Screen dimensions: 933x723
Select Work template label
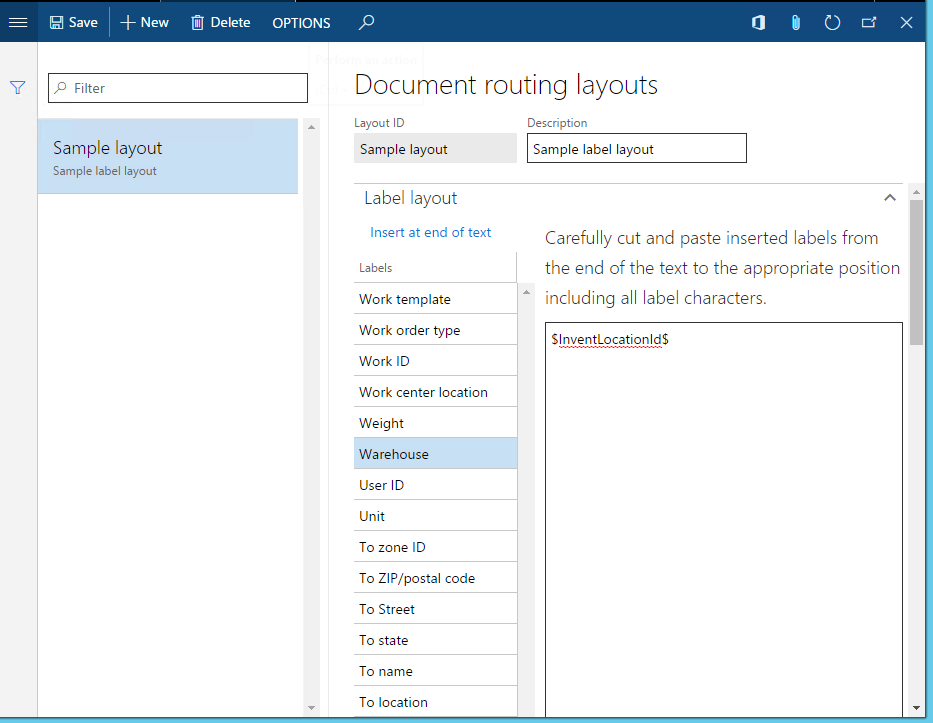[435, 299]
